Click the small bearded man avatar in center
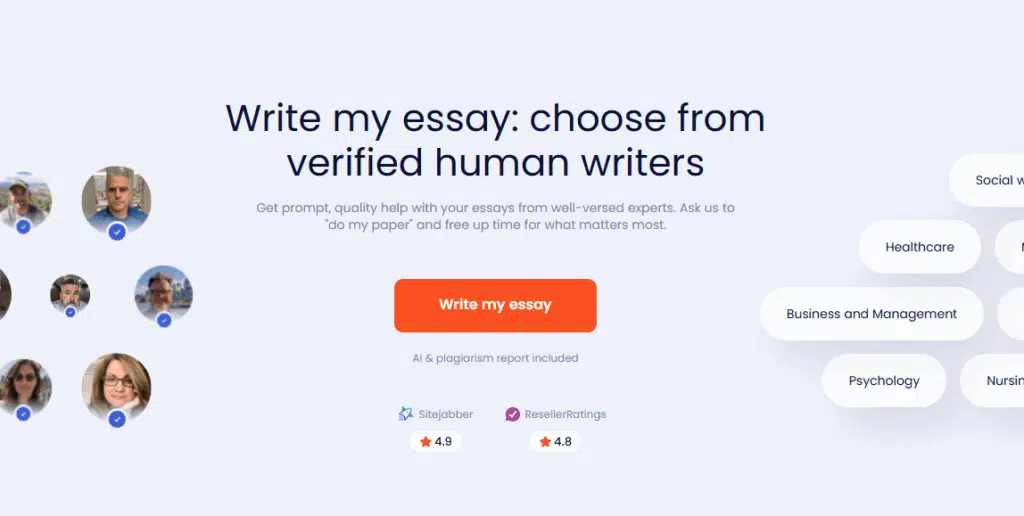The width and height of the screenshot is (1024, 516). [x=70, y=294]
